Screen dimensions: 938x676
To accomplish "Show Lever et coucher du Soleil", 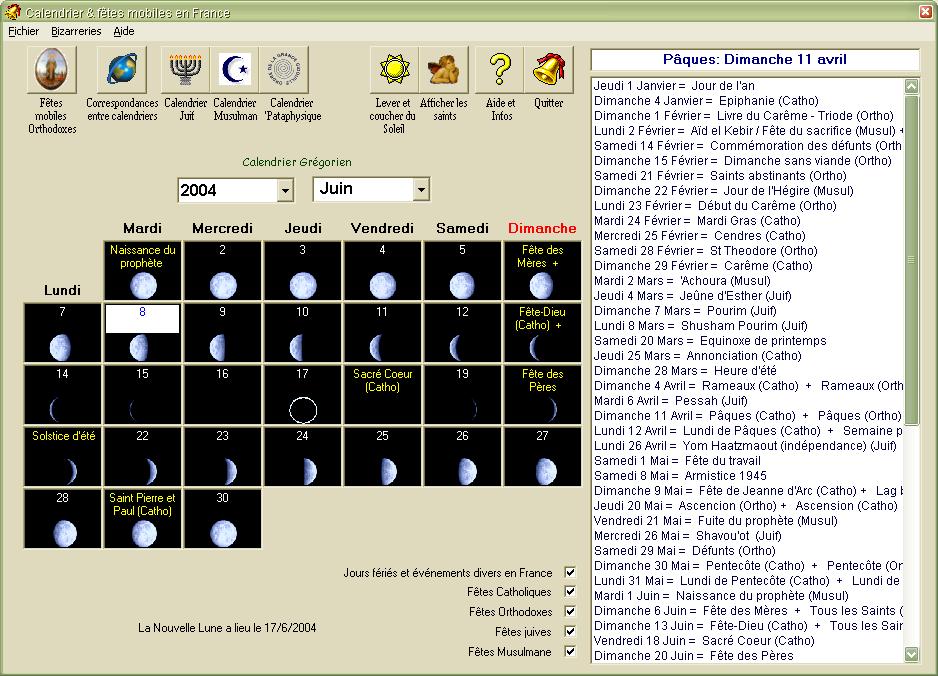I will click(x=393, y=70).
